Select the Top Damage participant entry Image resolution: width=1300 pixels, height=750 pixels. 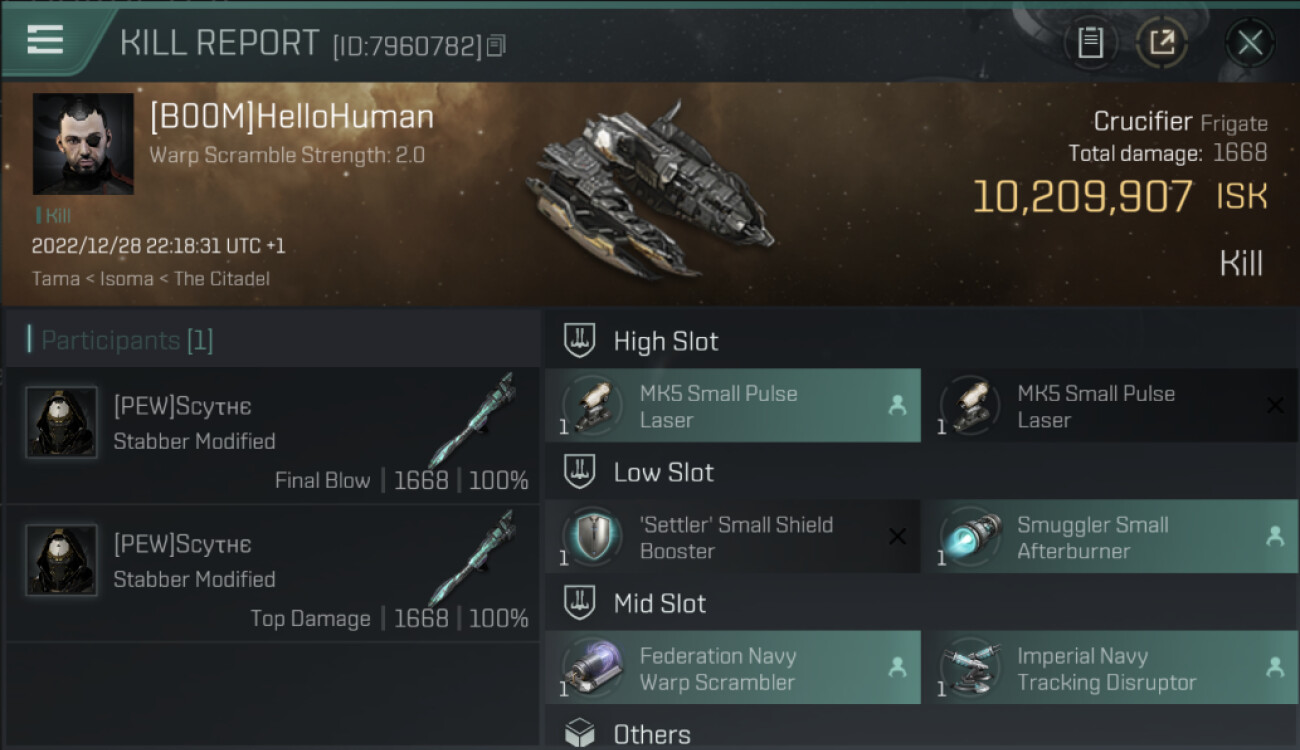(x=272, y=574)
